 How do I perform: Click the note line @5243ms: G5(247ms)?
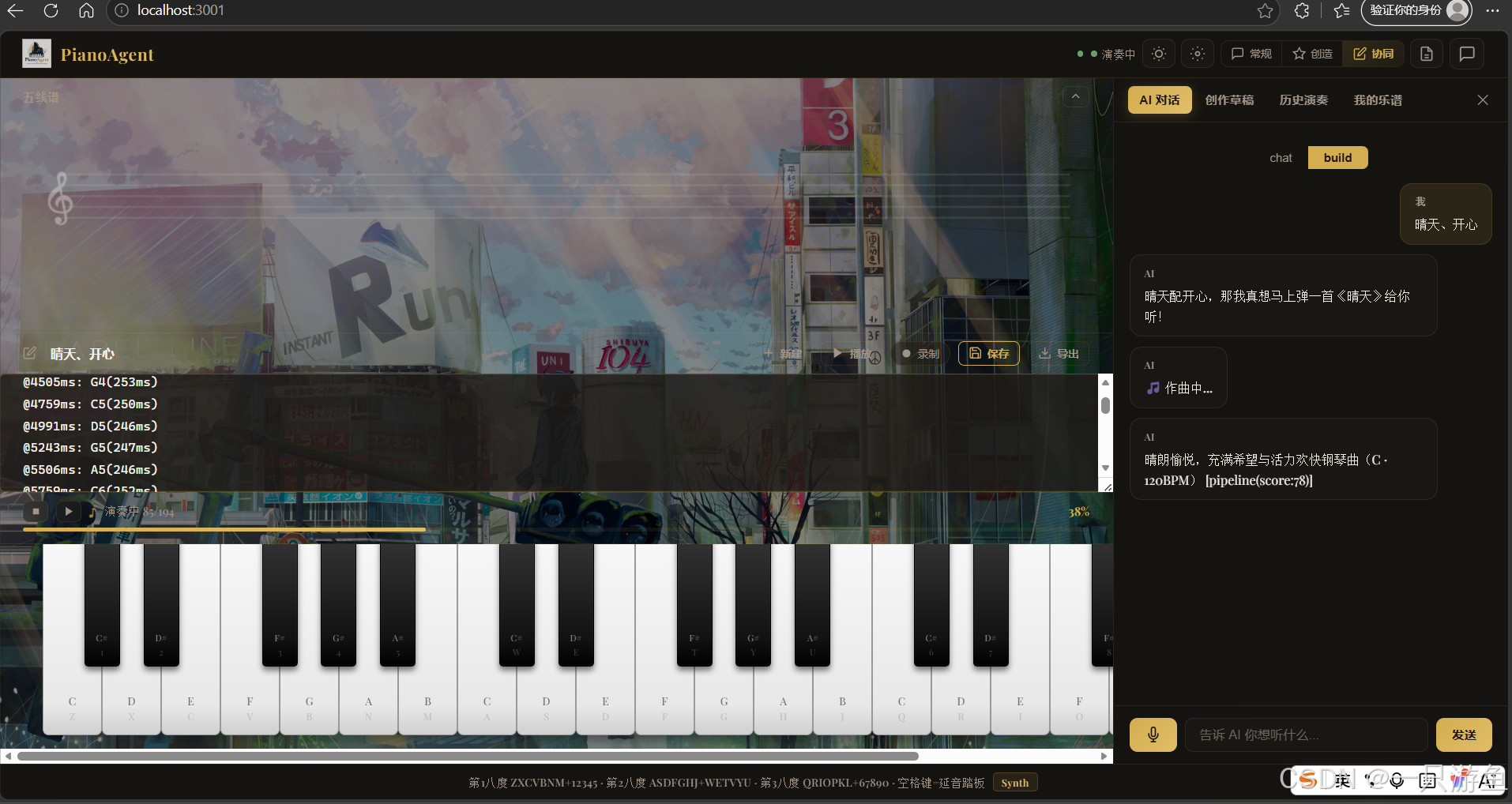pyautogui.click(x=90, y=448)
